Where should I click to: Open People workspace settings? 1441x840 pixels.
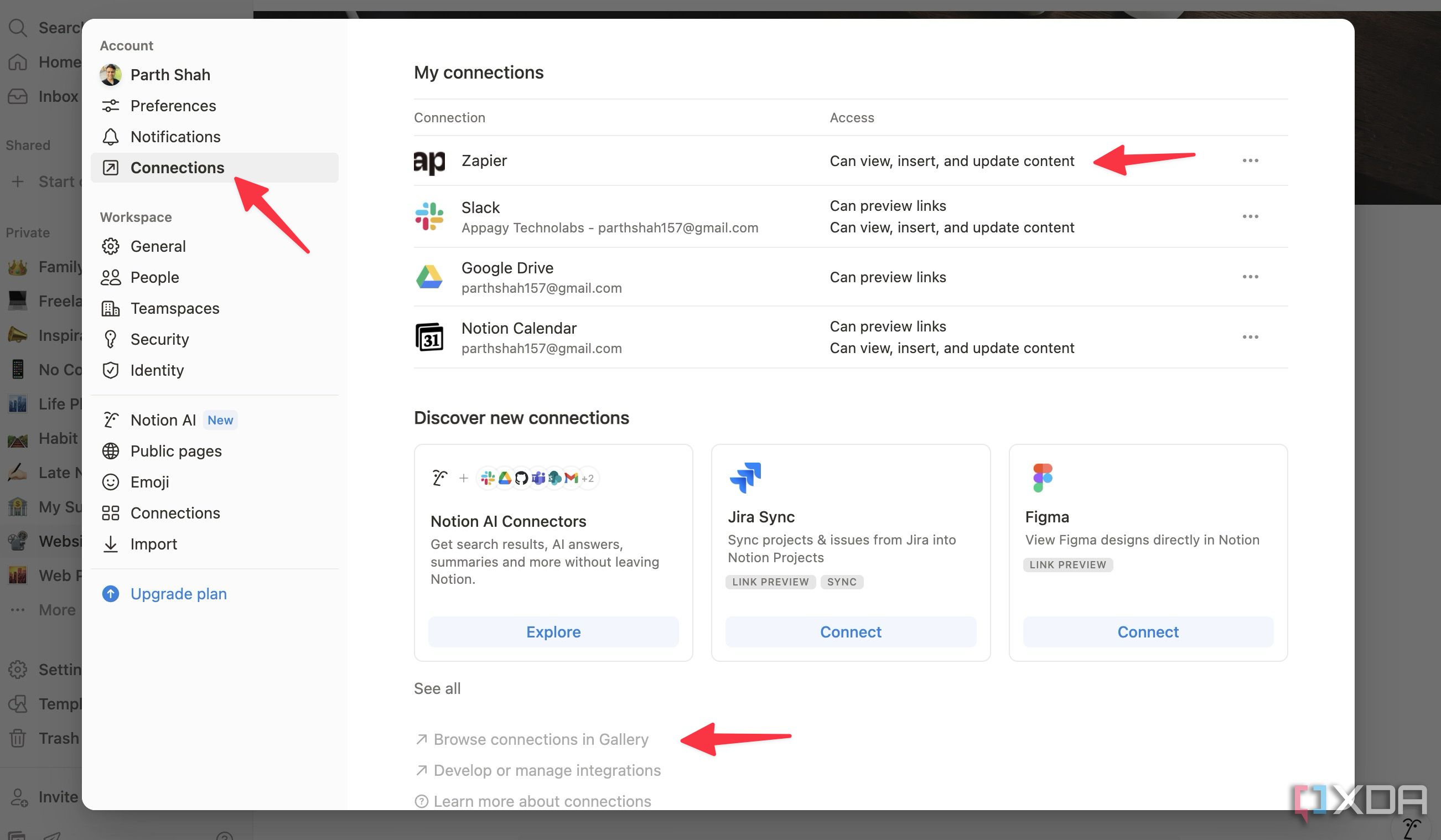click(215, 277)
